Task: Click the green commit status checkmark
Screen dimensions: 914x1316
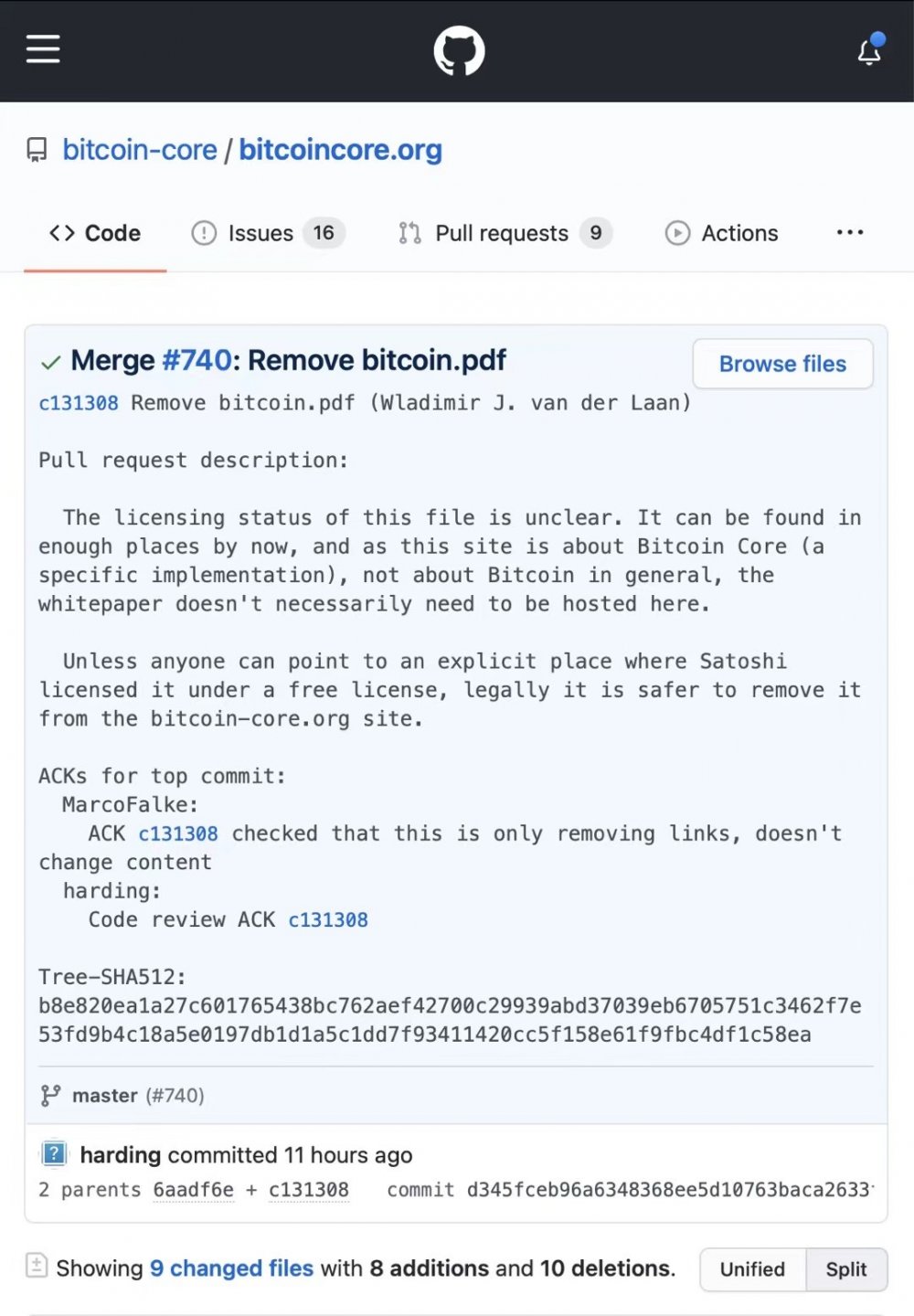Action: point(50,363)
